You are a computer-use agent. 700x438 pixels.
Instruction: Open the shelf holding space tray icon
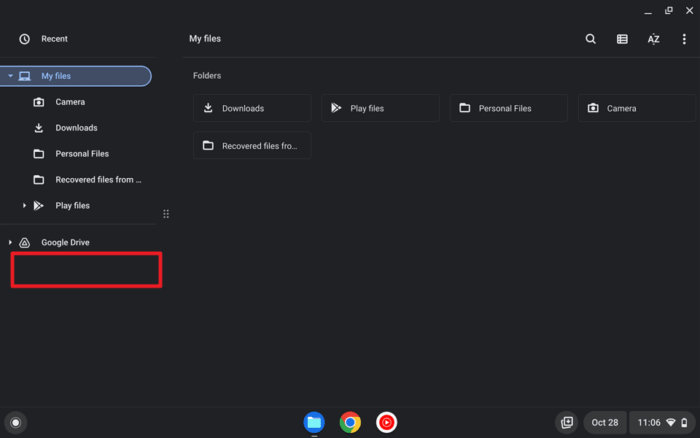coord(567,422)
